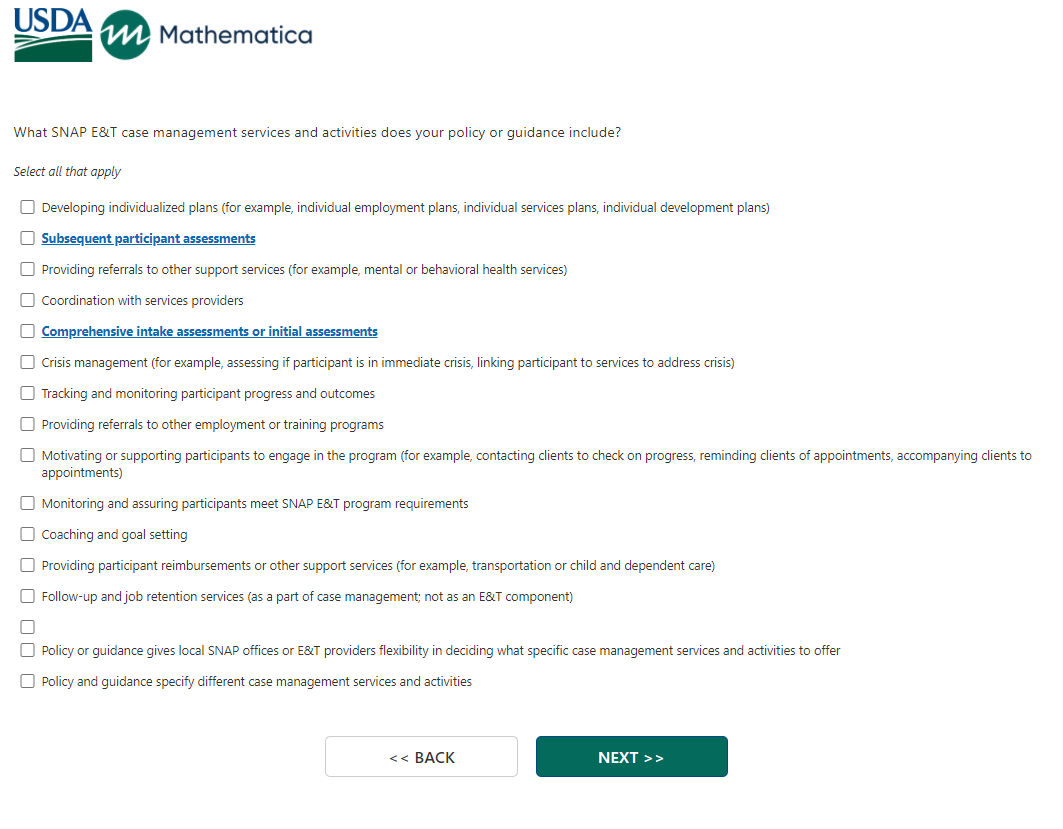Select Tracking and monitoring participant progress checkbox
Viewport: 1063px width, 829px height.
(28, 394)
